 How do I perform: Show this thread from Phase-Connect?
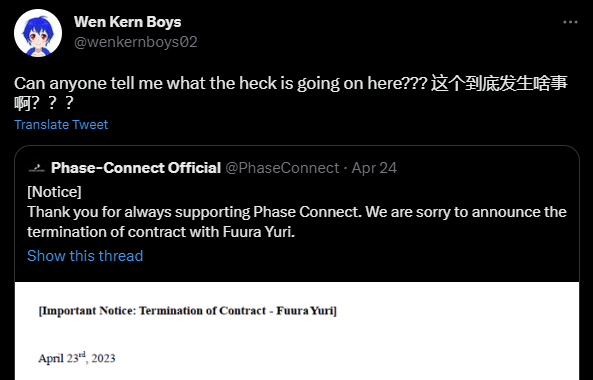tap(85, 256)
